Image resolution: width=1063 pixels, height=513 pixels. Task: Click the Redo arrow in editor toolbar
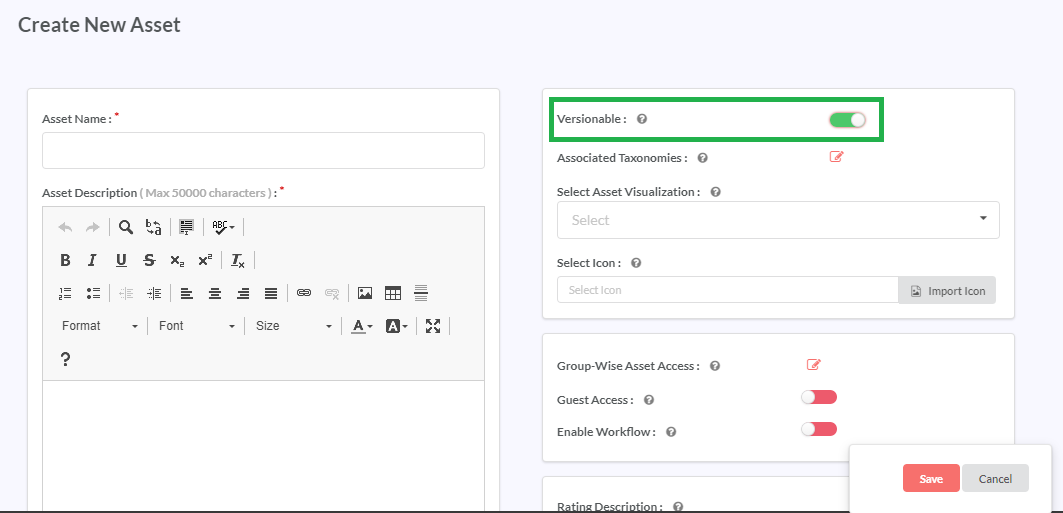coord(93,228)
